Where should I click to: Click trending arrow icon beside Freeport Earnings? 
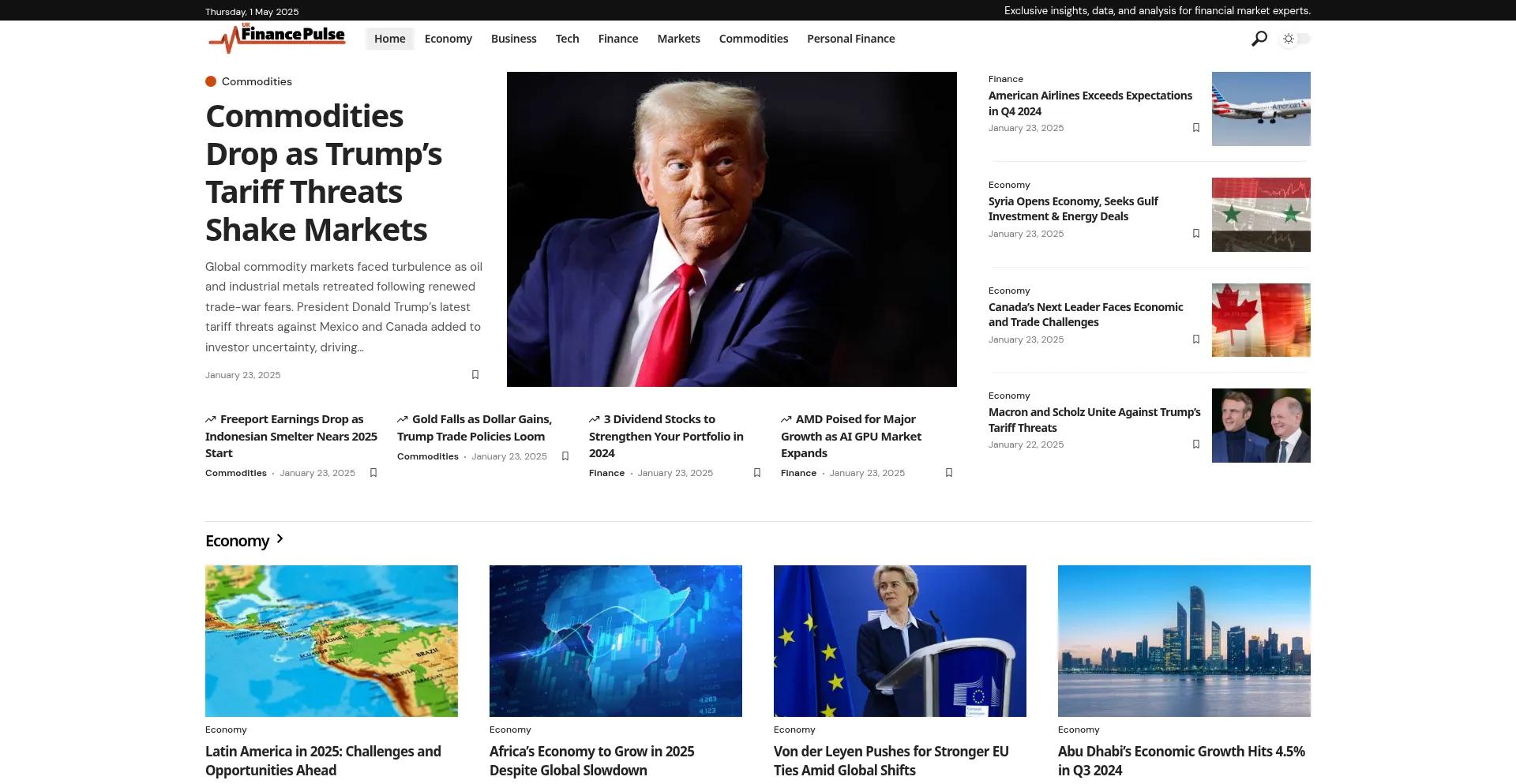(211, 419)
